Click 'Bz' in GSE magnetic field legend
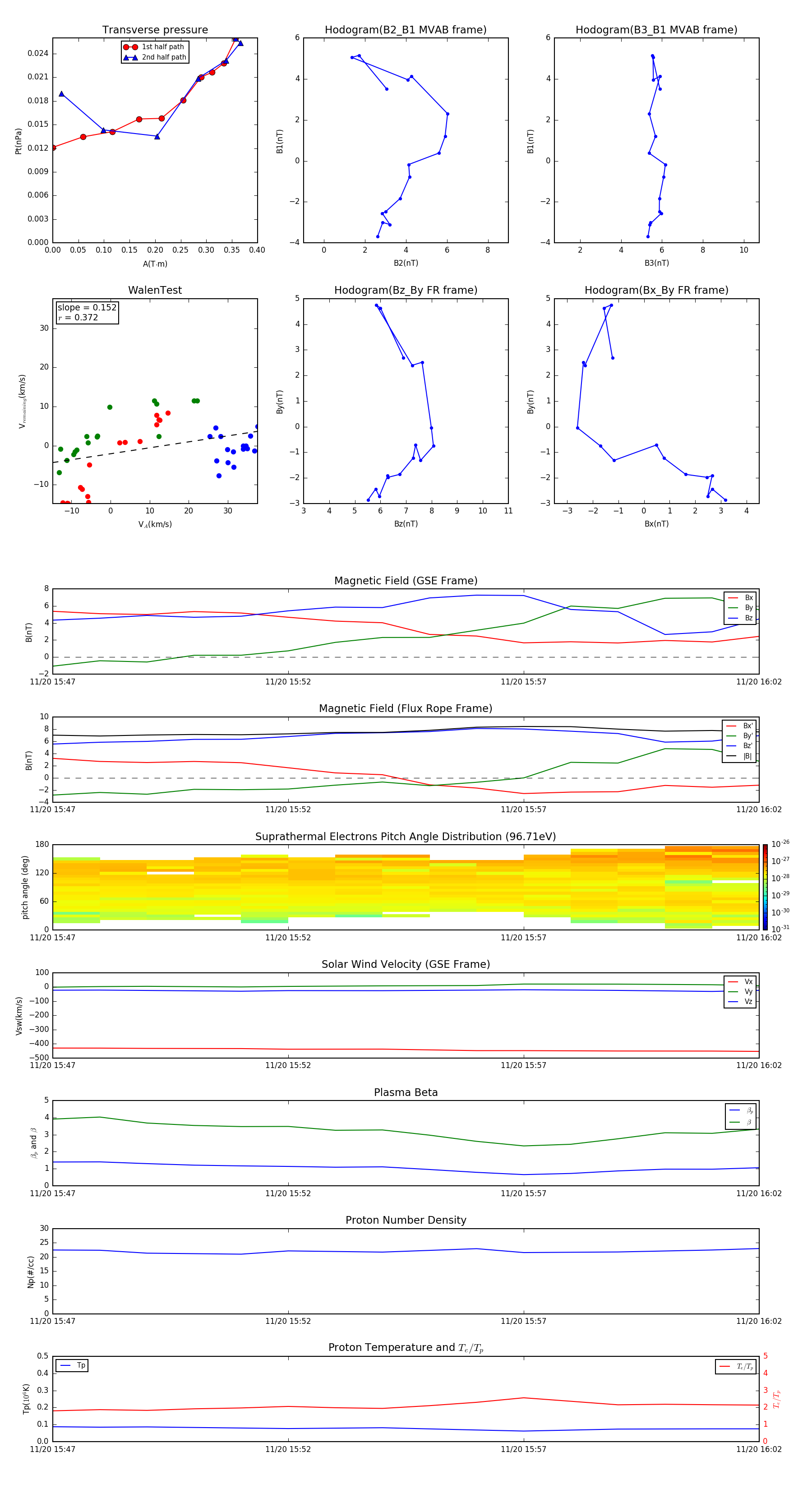Image resolution: width=812 pixels, height=1489 pixels. 741,618
